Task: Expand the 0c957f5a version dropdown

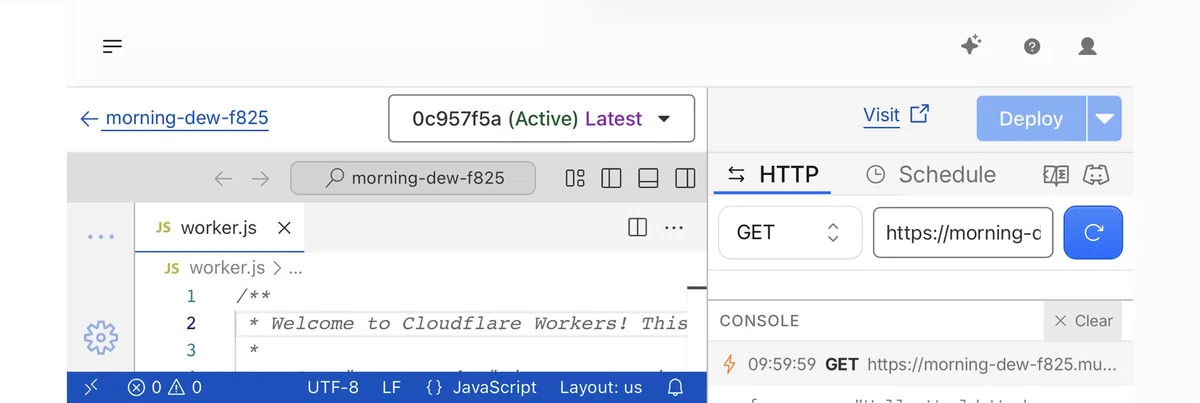Action: [541, 119]
